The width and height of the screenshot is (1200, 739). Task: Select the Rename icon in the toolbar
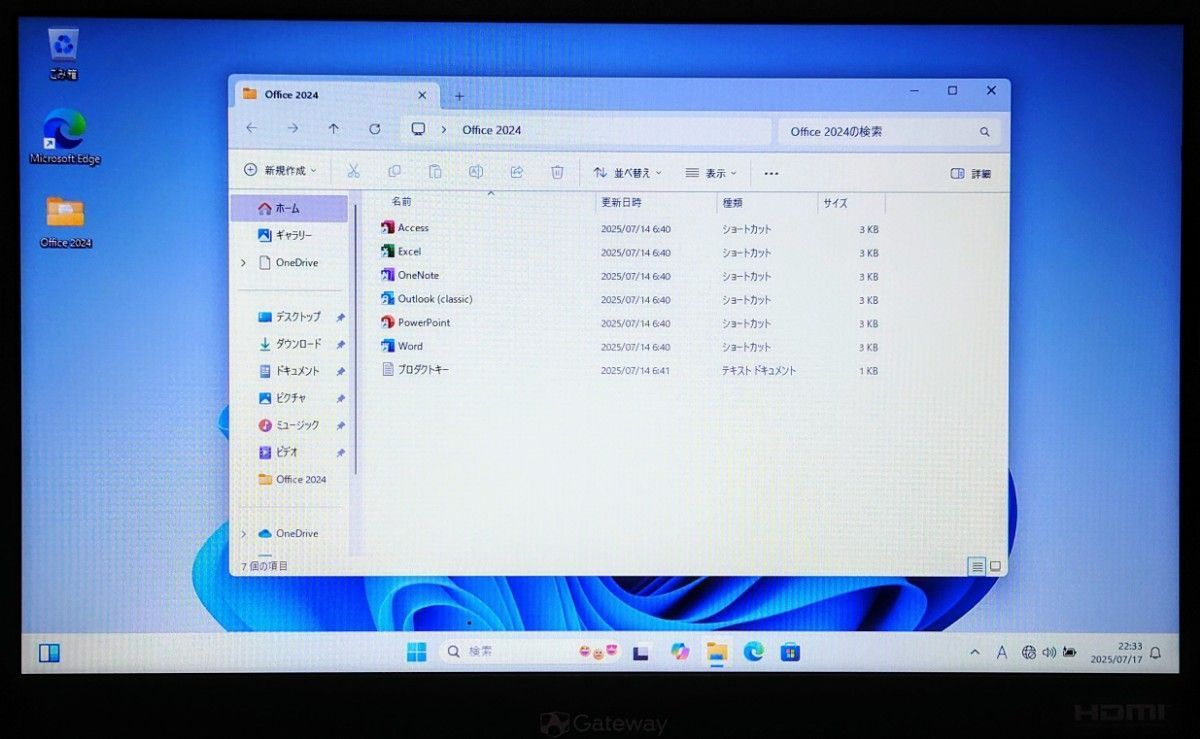(x=475, y=172)
